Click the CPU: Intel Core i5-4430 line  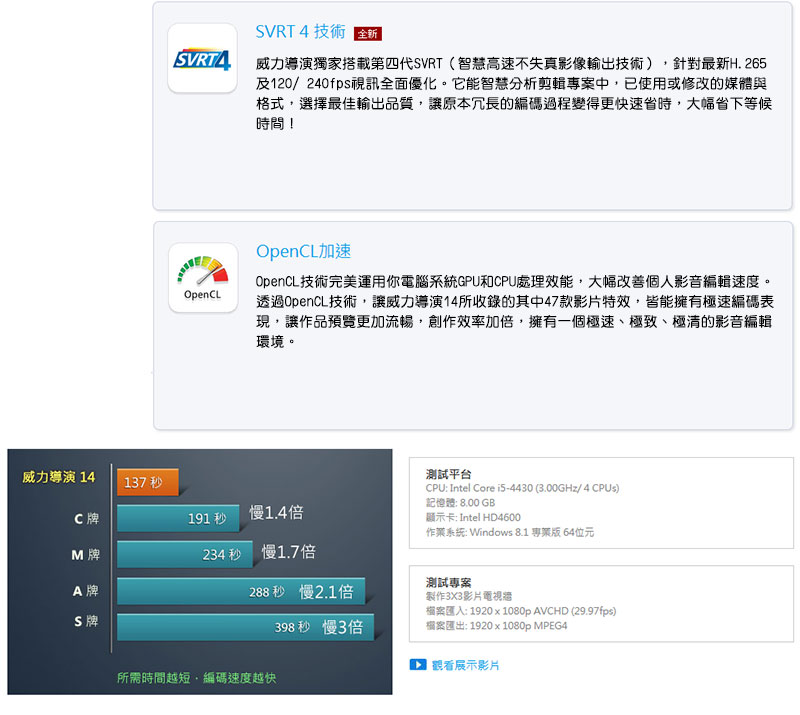[522, 488]
